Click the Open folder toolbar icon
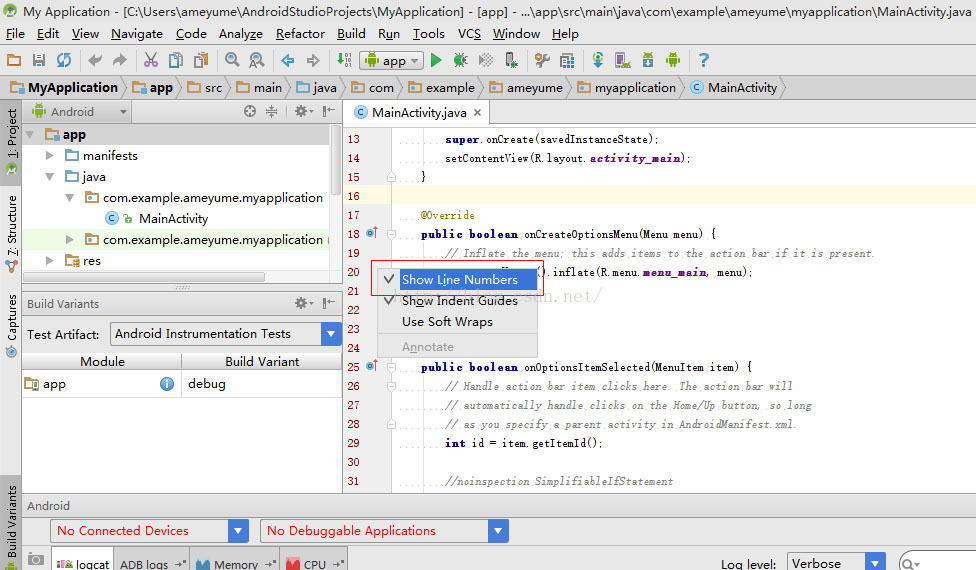The width and height of the screenshot is (976, 570). coord(14,60)
